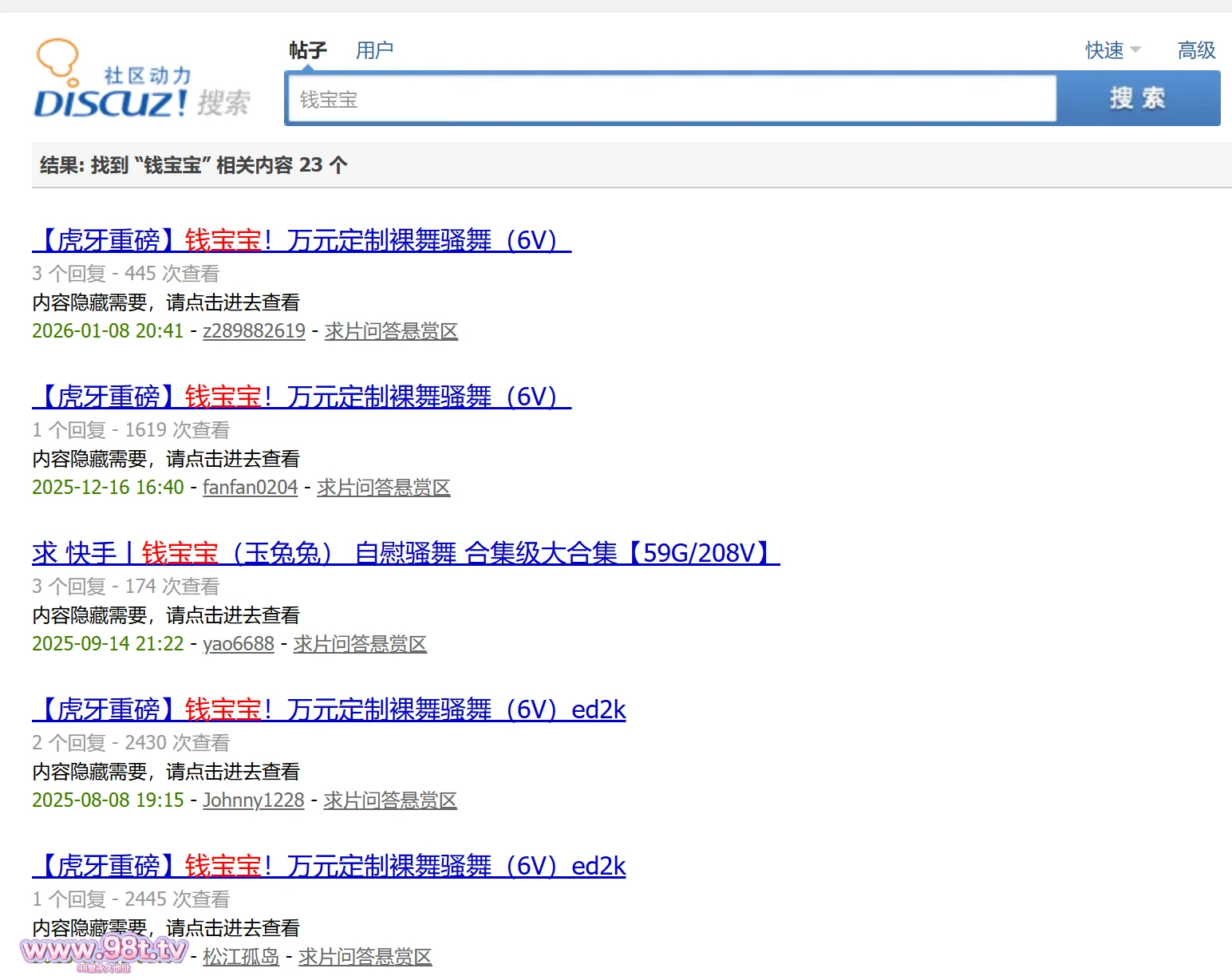Click 求片问答悬赏区 beside 松江孤岛
The image size is (1232, 980).
[x=365, y=957]
